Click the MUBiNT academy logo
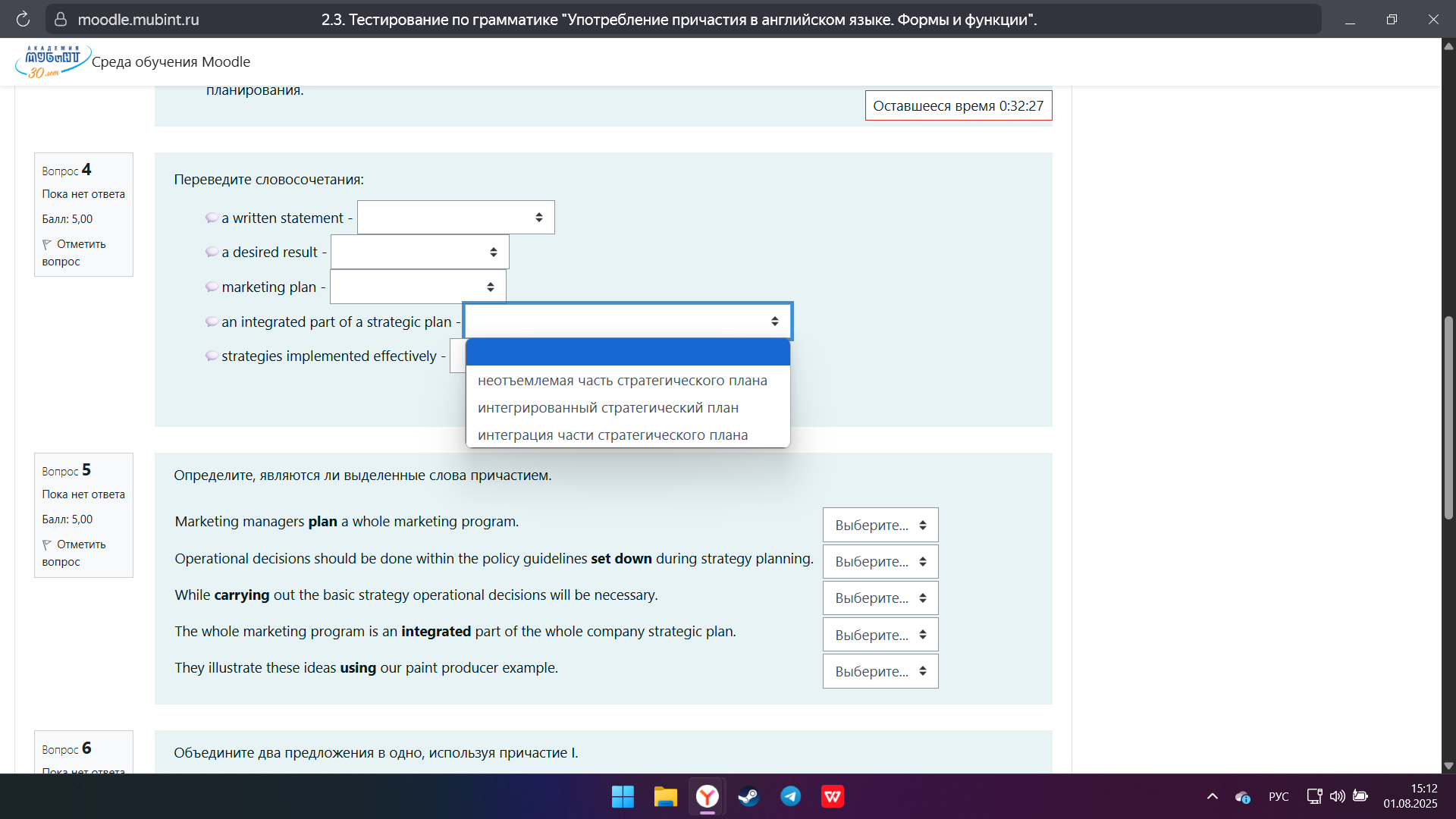Screen dimensions: 1456x819 tap(53, 61)
